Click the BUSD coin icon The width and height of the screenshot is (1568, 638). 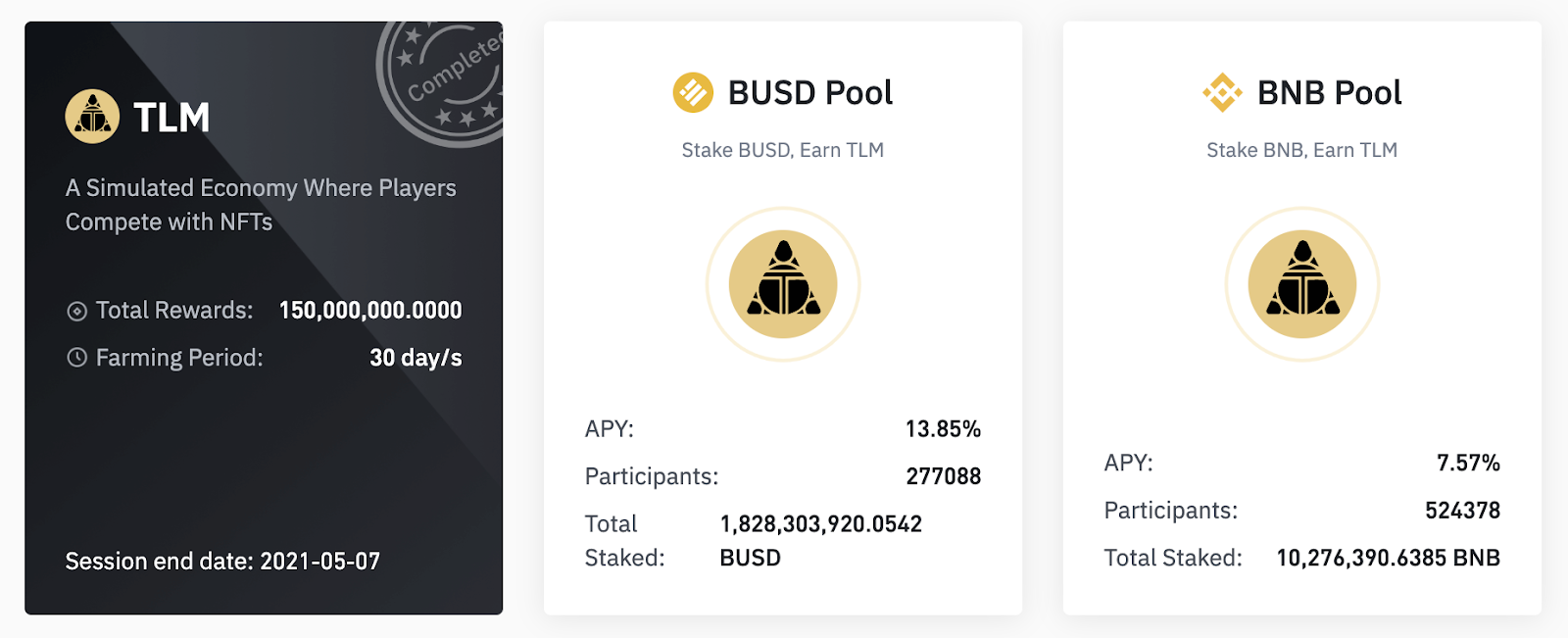pos(693,93)
